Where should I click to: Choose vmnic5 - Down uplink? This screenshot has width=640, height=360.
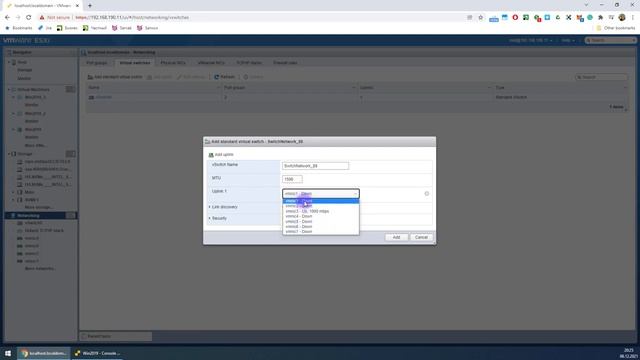tap(321, 221)
